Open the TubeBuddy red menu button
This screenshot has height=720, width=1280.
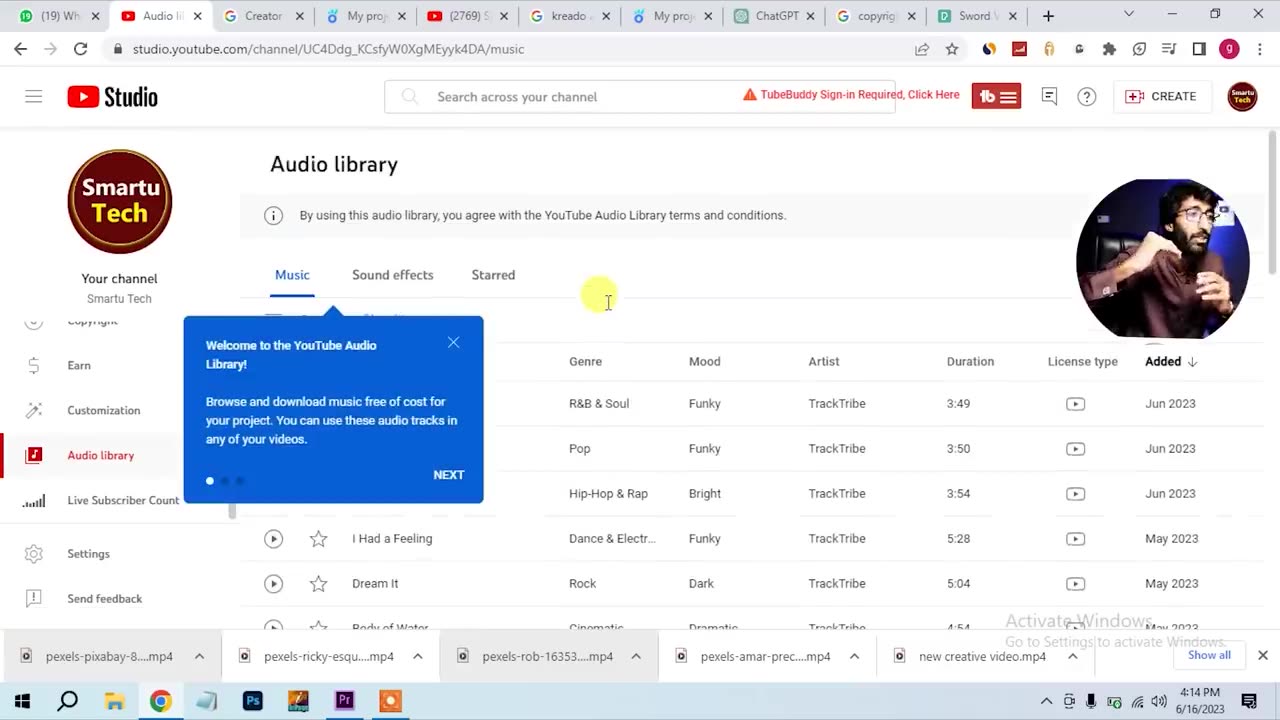point(996,96)
